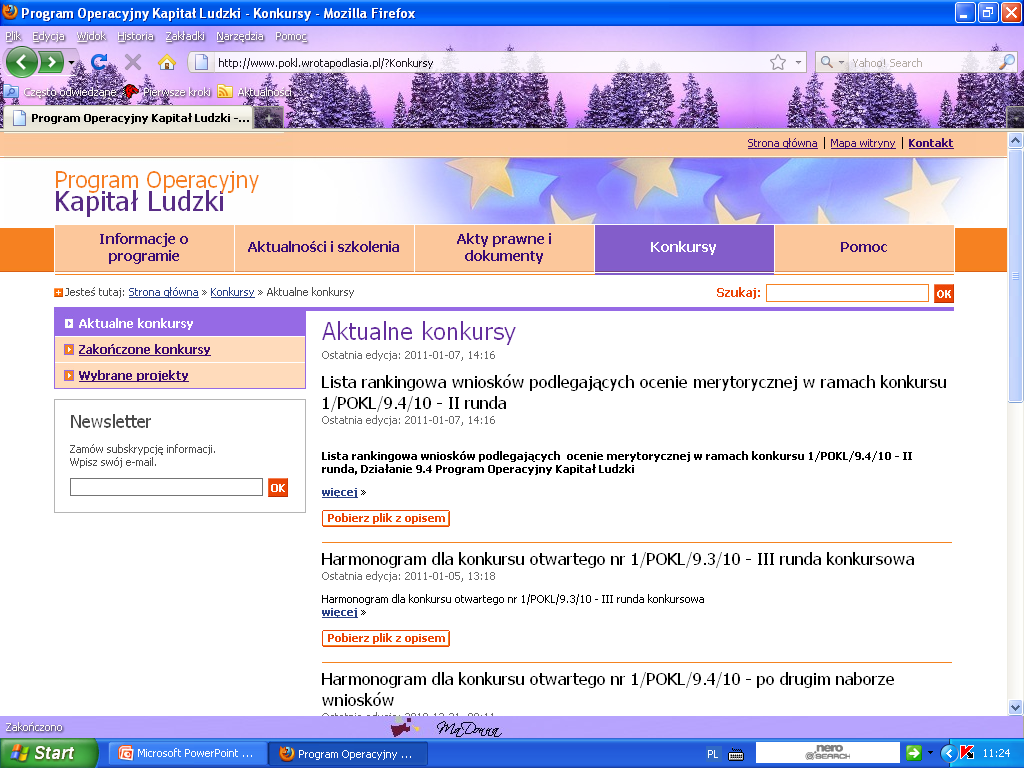Switch to Microsoft PowerPoint taskbar item
Image resolution: width=1024 pixels, height=768 pixels.
point(187,753)
